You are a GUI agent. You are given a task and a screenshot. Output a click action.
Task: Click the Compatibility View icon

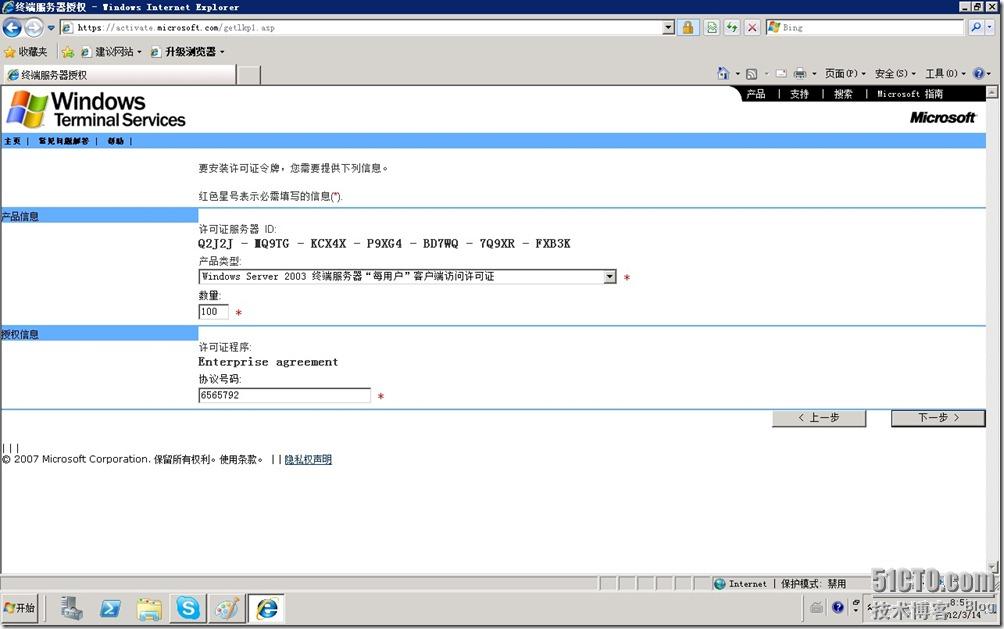click(x=711, y=28)
